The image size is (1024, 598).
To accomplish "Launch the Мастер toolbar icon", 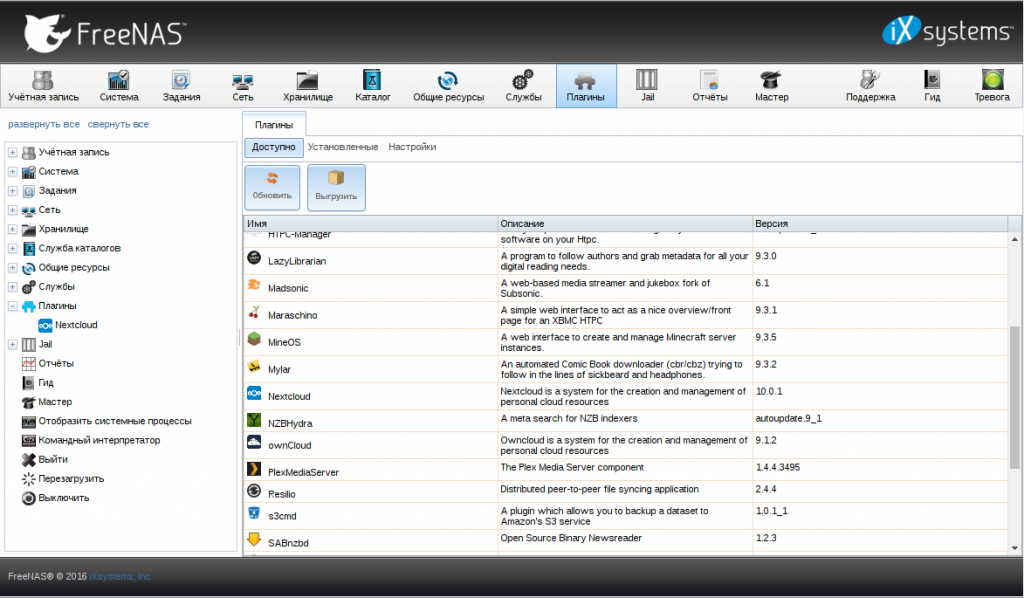I will (x=771, y=86).
